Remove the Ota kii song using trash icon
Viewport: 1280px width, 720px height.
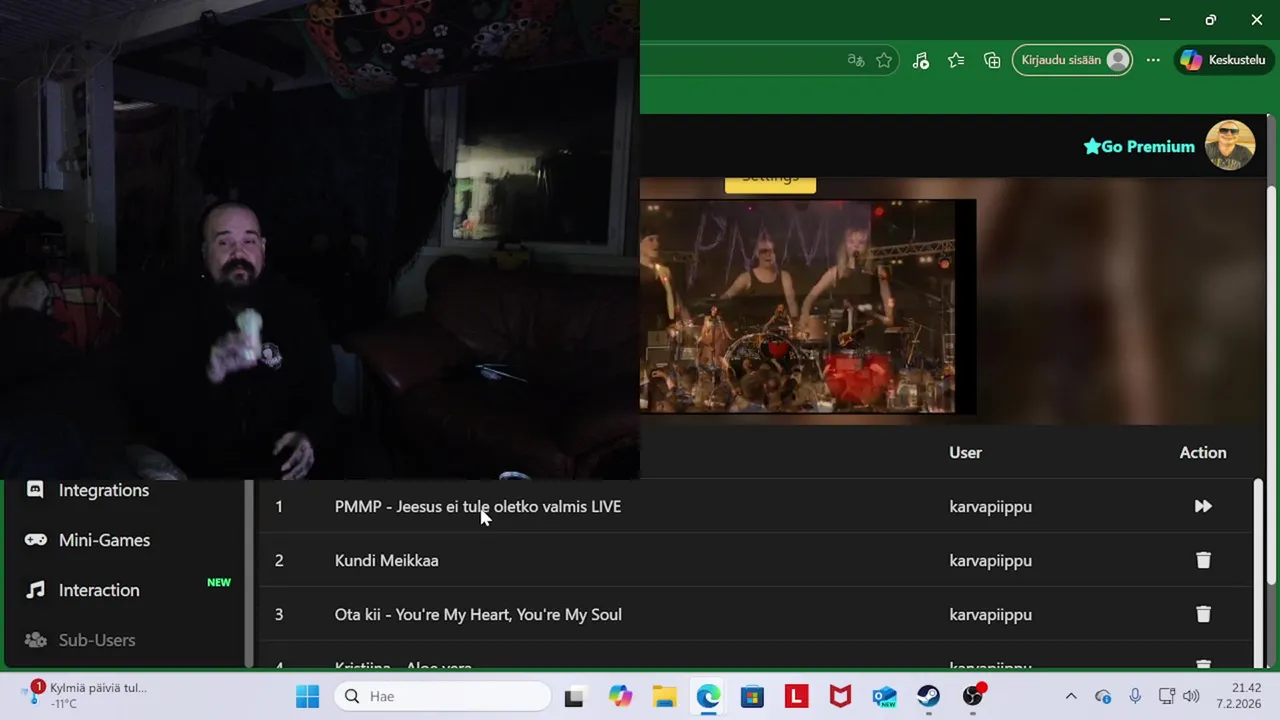(1203, 615)
